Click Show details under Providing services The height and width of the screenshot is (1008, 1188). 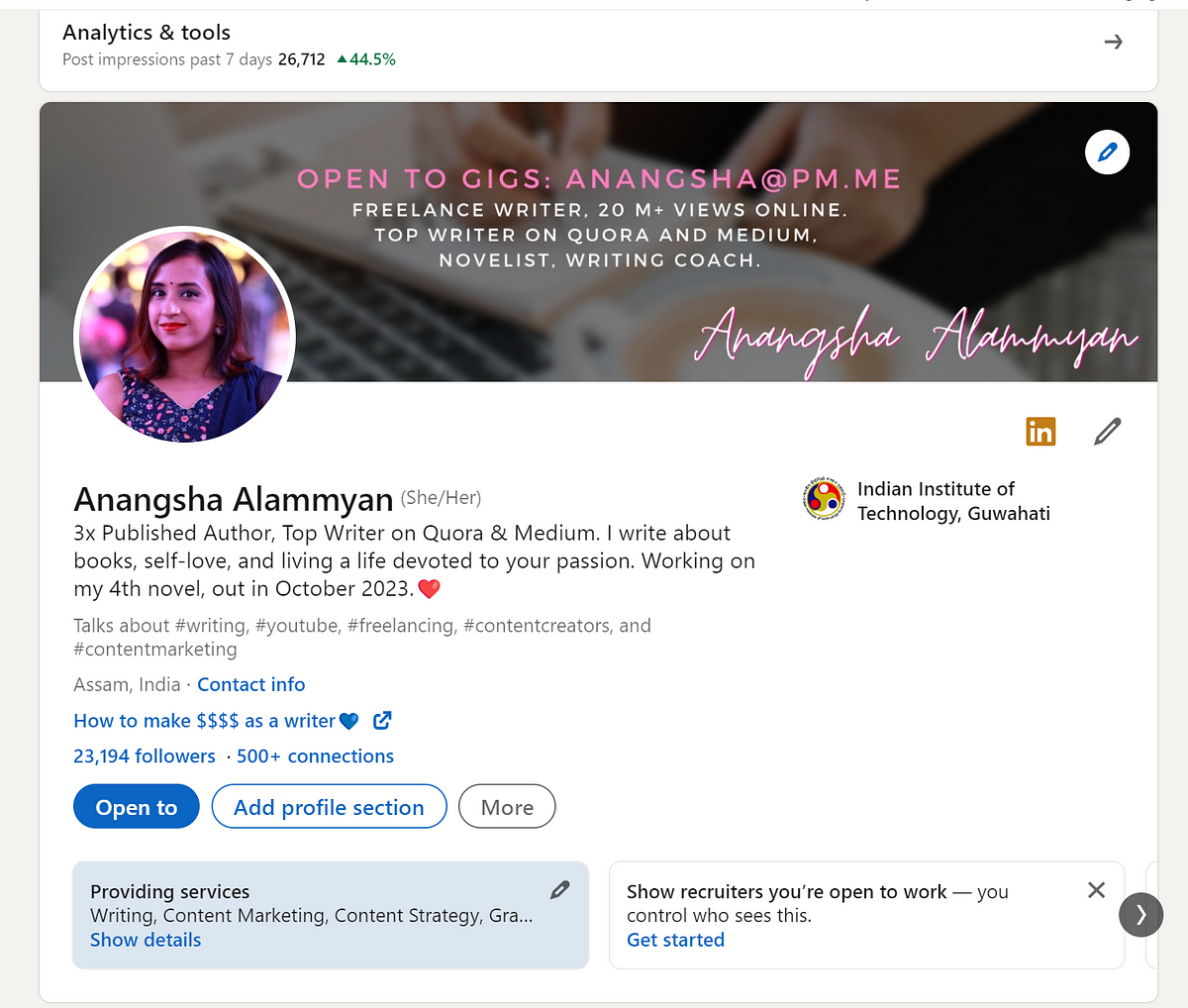145,939
